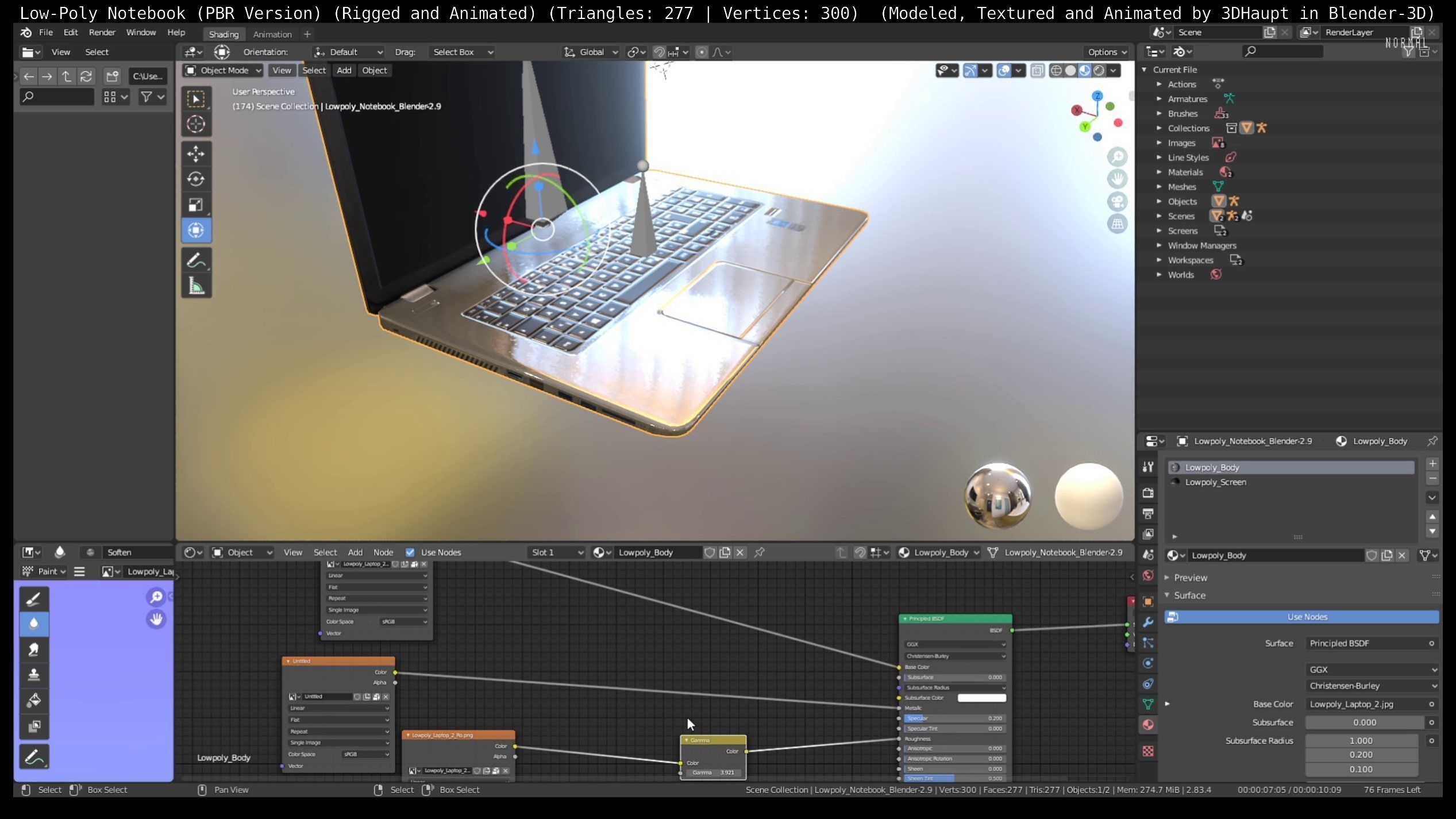
Task: Expand the Preview panel
Action: [x=1189, y=578]
